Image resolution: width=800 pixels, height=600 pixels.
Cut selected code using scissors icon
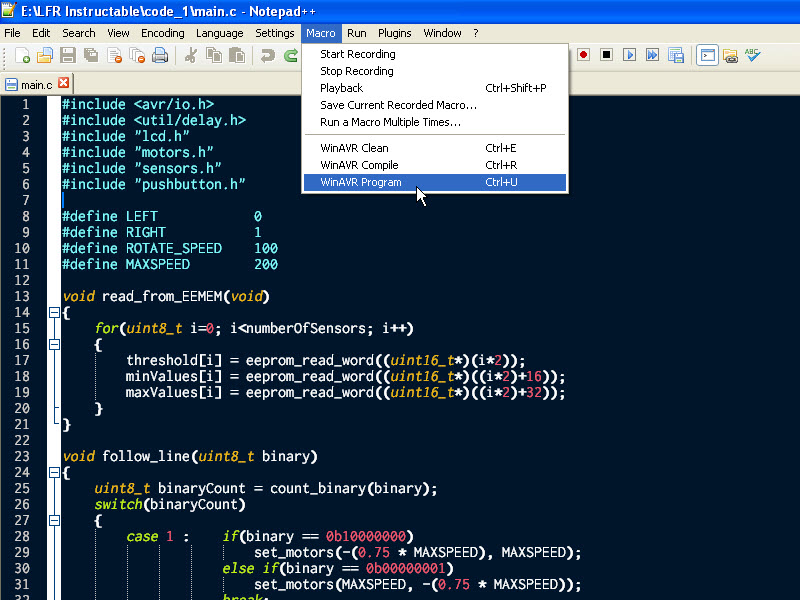click(191, 55)
